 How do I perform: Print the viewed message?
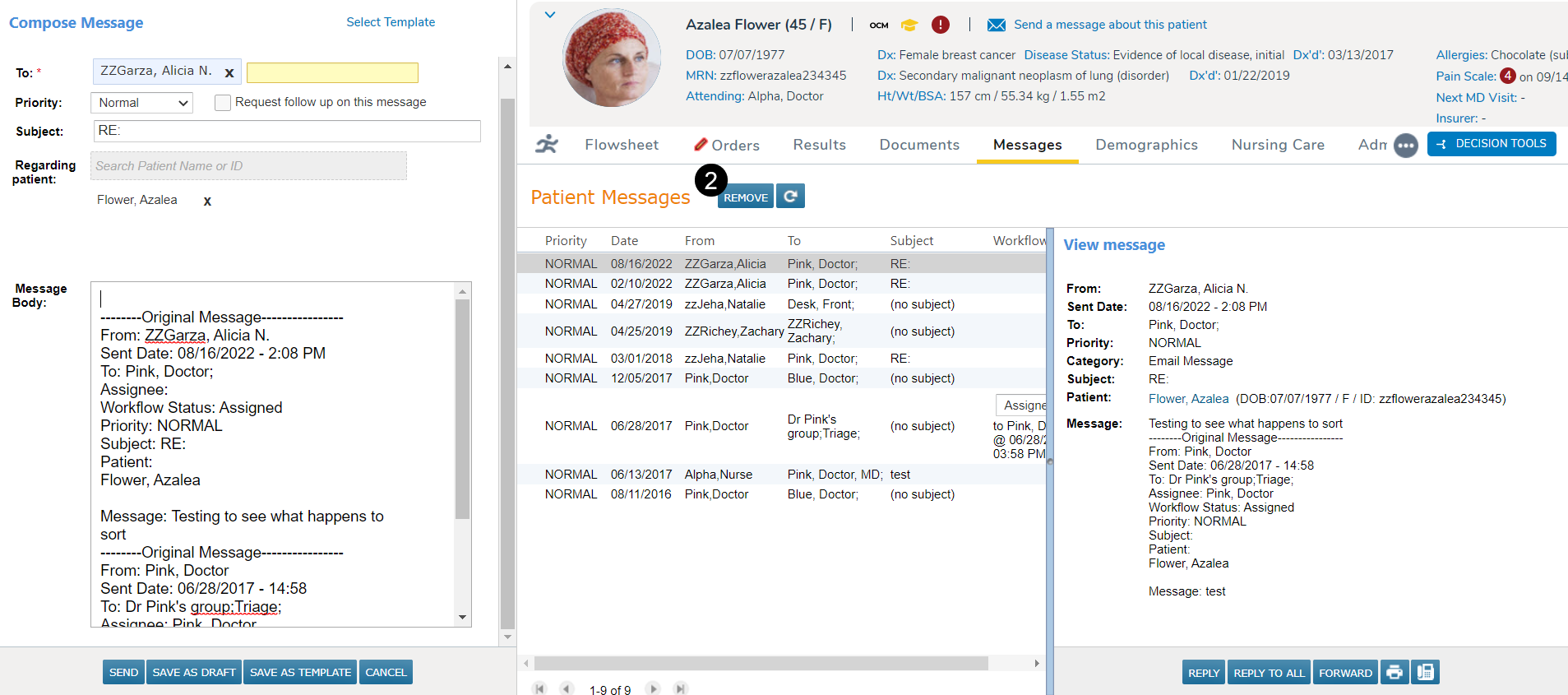[x=1394, y=672]
